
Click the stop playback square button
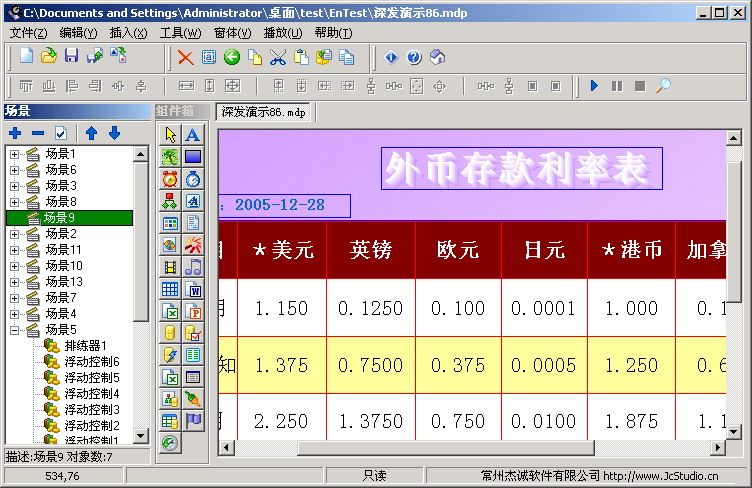click(640, 86)
